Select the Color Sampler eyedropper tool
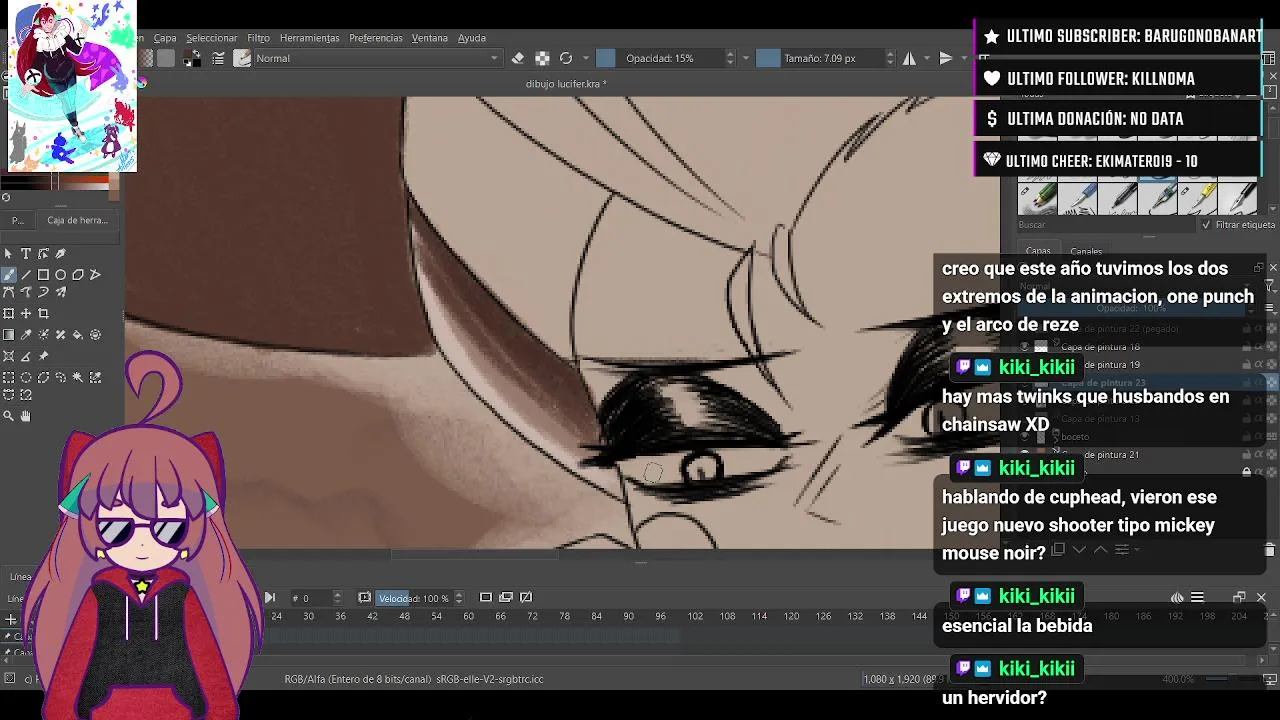The image size is (1280, 720). click(x=26, y=335)
